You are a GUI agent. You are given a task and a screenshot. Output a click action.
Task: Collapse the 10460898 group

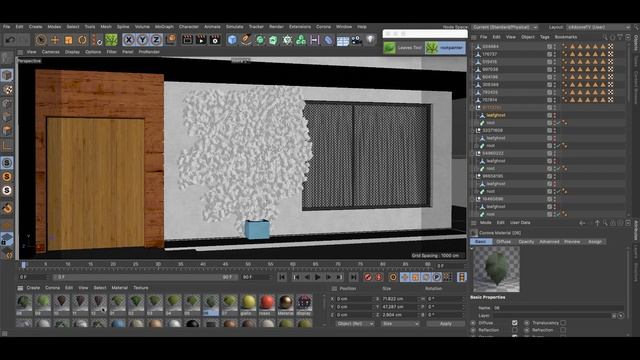[x=473, y=199]
